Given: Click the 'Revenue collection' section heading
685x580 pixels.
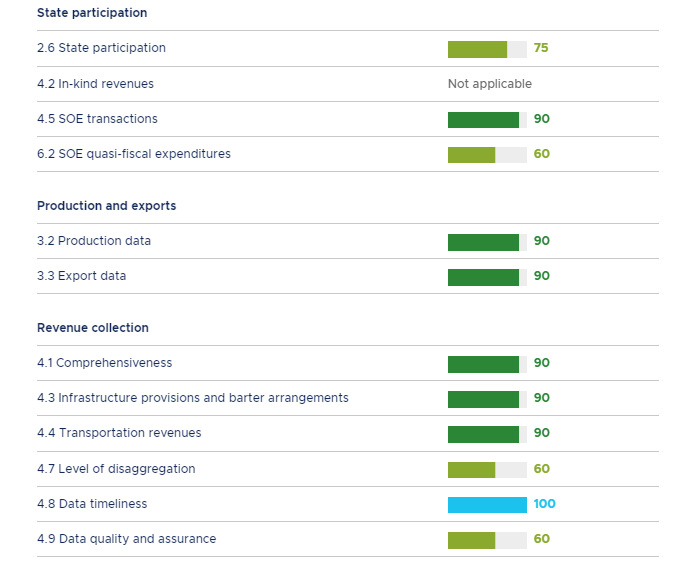Looking at the screenshot, I should 92,328.
